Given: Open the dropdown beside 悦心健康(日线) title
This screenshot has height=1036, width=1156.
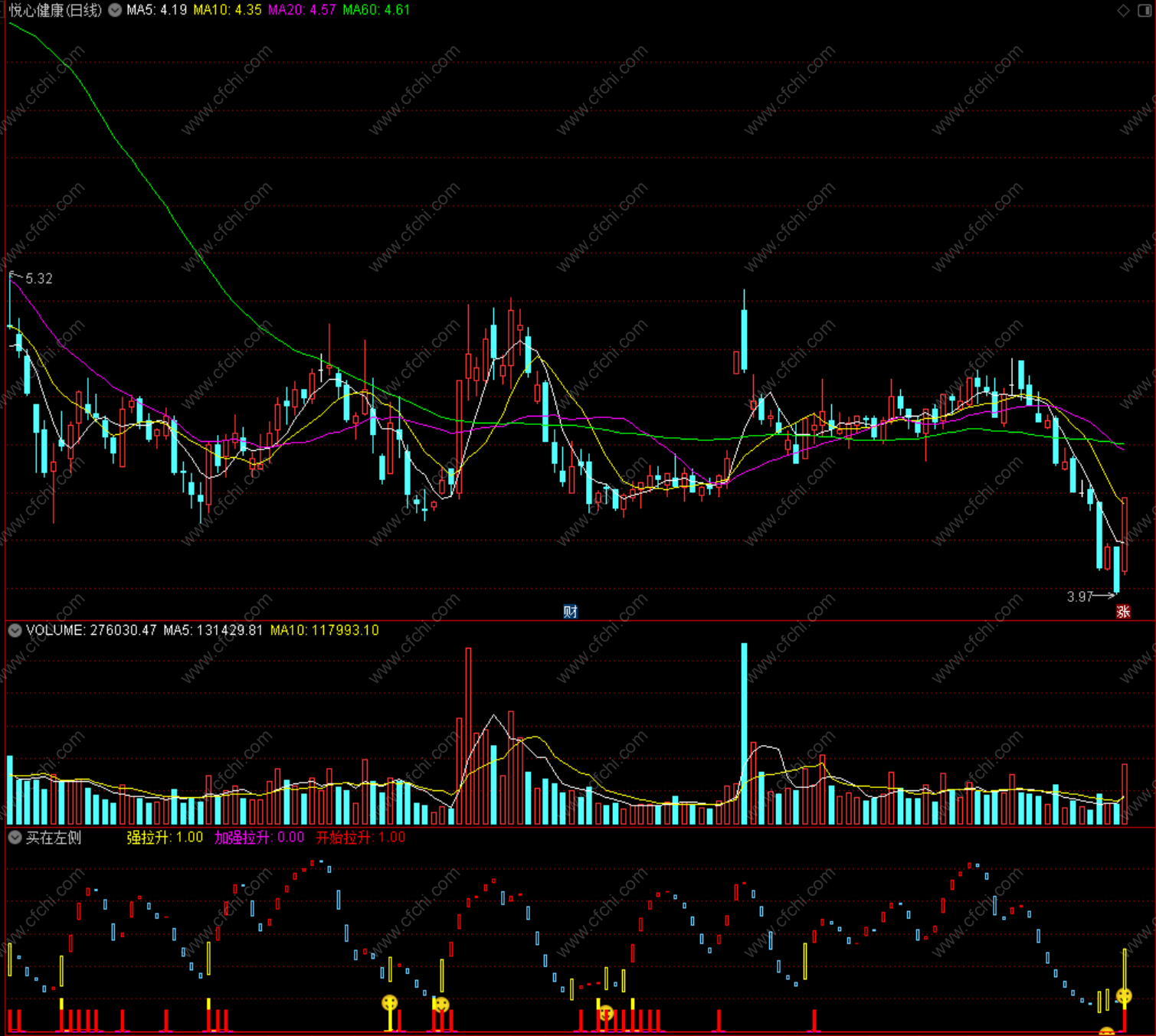Looking at the screenshot, I should click(115, 11).
